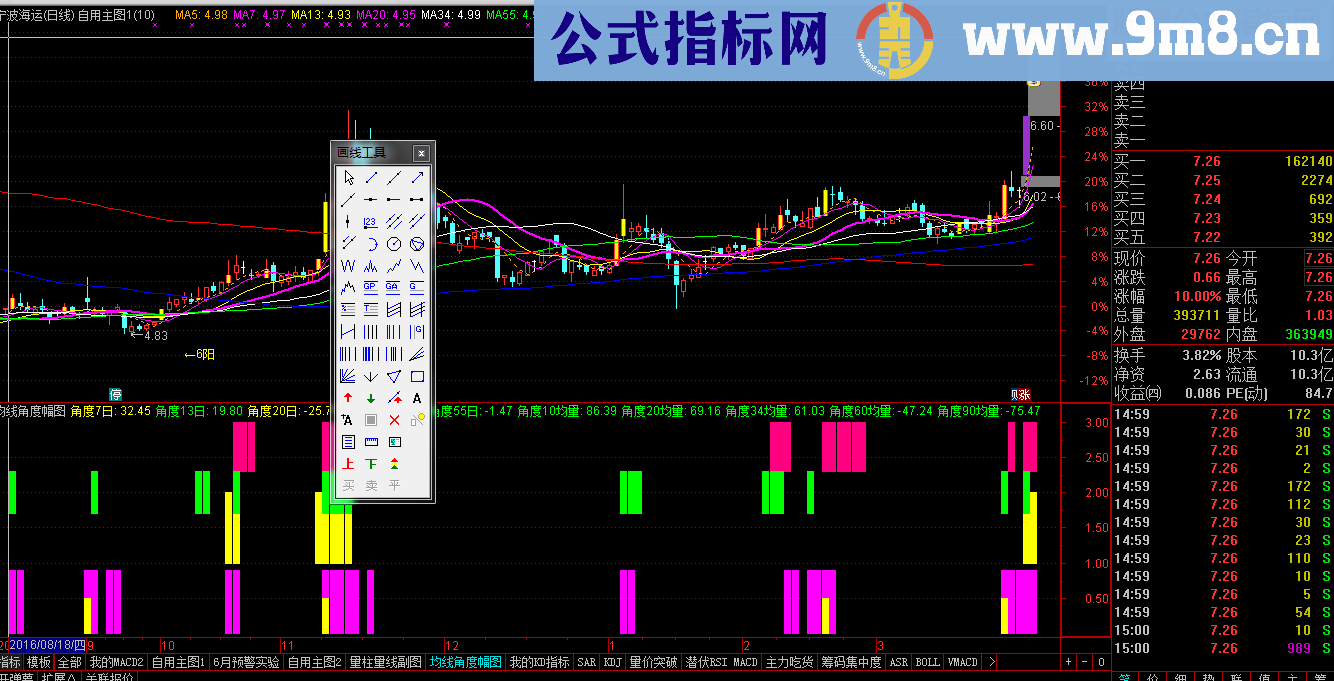
Task: Pick the red up arrow marker tool
Action: (348, 399)
